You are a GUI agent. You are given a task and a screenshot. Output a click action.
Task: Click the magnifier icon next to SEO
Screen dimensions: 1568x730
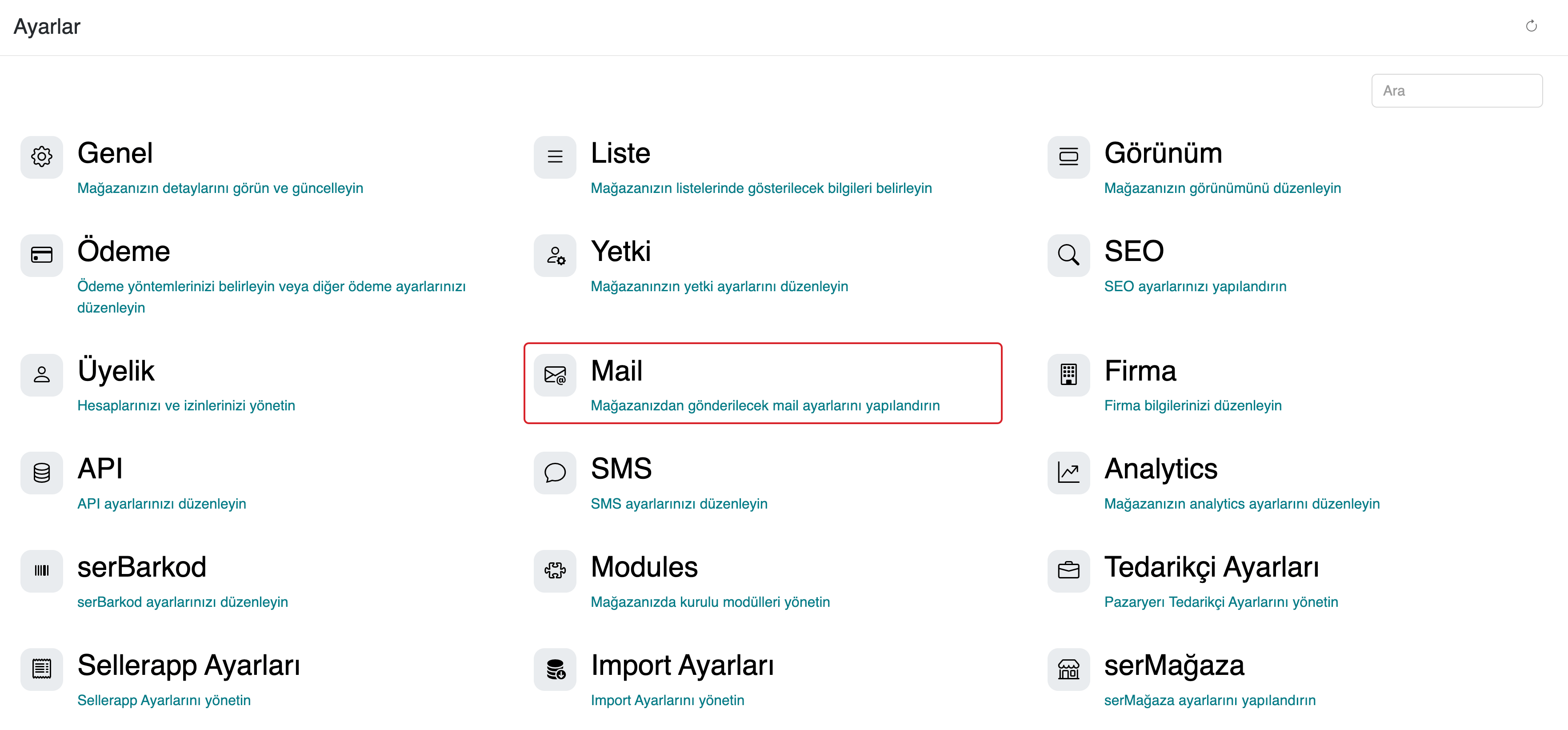pyautogui.click(x=1068, y=255)
